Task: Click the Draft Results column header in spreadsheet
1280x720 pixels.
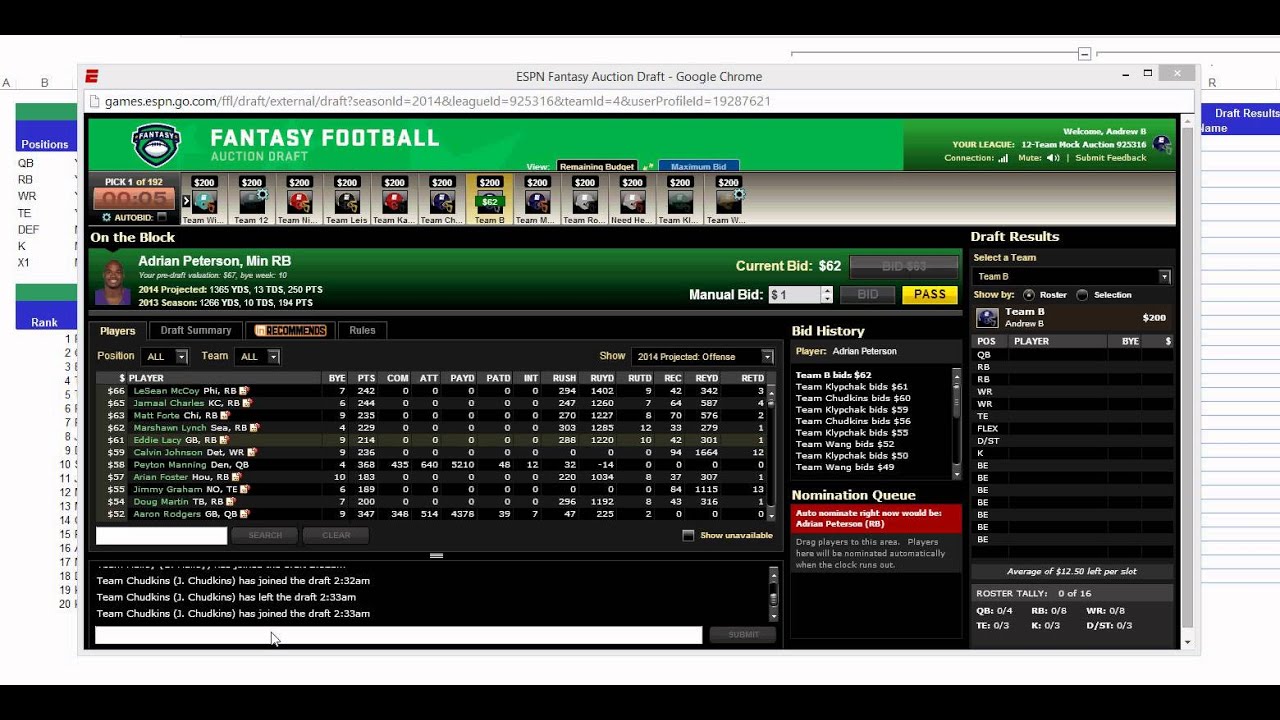Action: click(1246, 113)
